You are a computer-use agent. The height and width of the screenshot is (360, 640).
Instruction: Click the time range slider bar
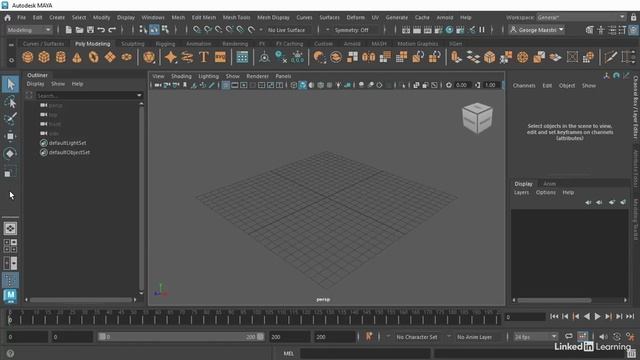point(181,337)
